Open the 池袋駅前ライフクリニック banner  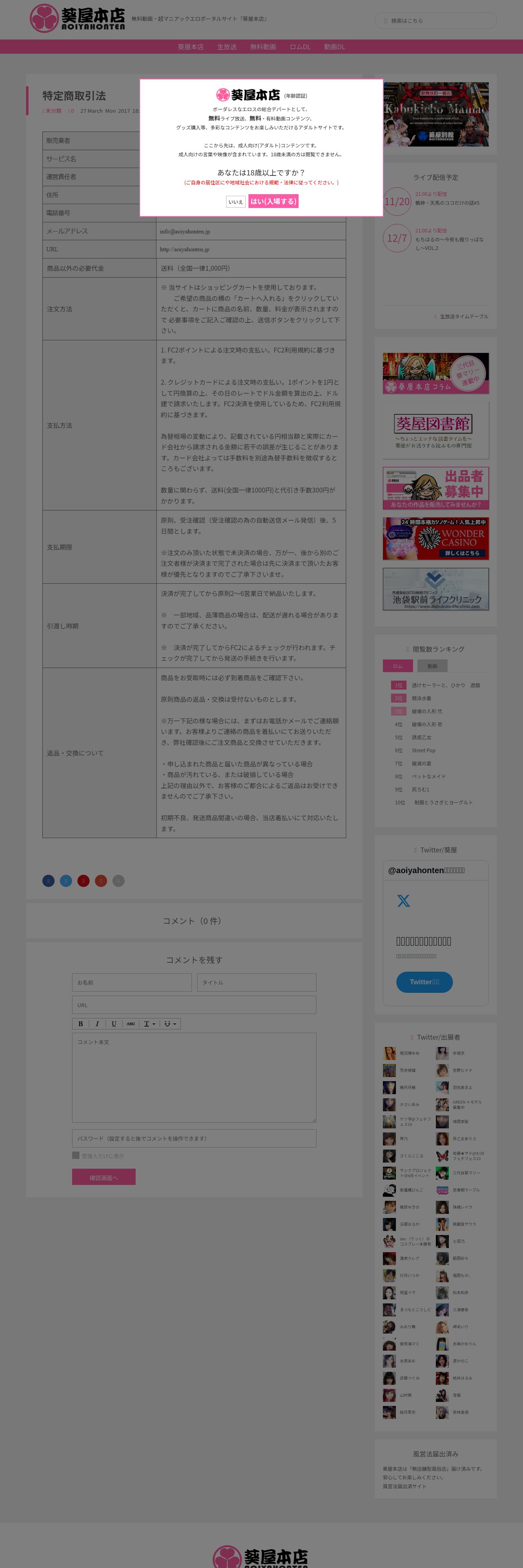436,589
